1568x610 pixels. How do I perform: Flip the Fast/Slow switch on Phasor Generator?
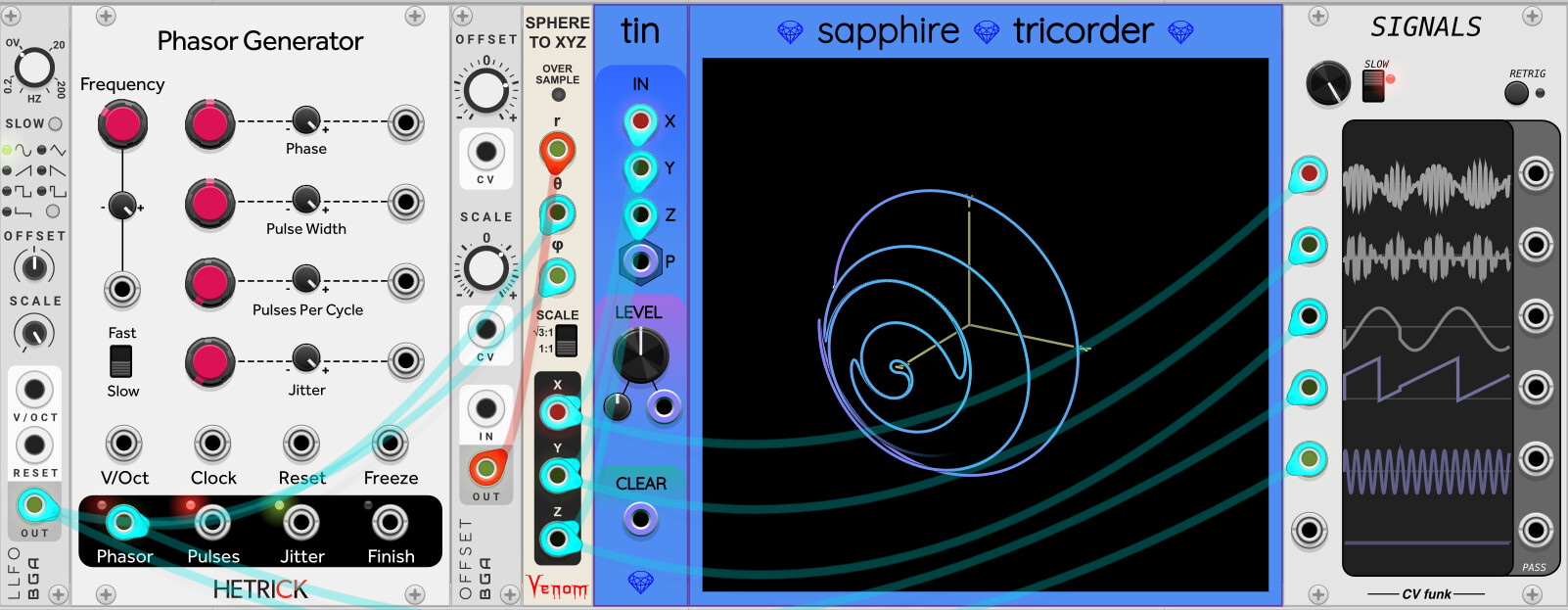[121, 361]
